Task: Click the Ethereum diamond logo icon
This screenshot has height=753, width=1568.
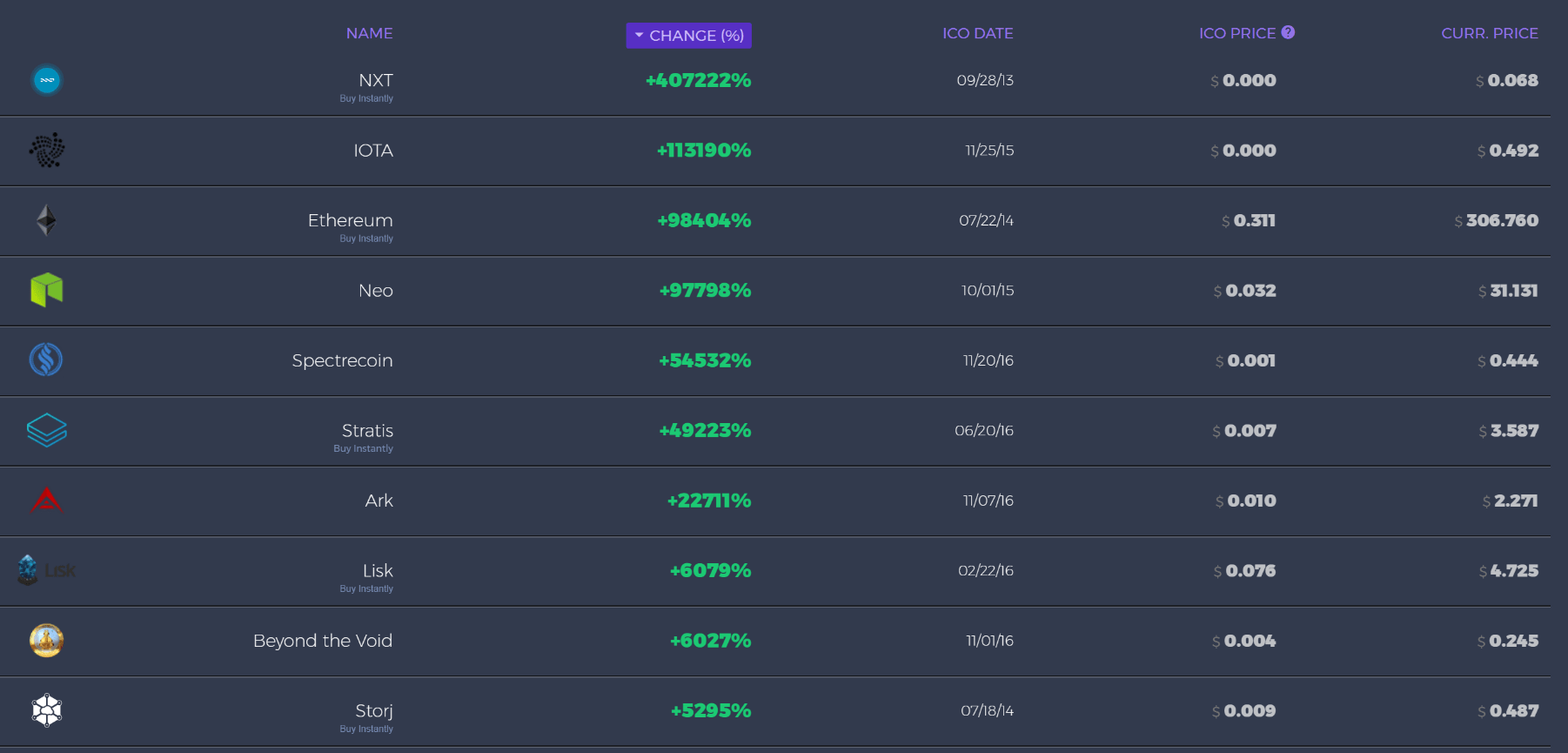Action: point(46,220)
